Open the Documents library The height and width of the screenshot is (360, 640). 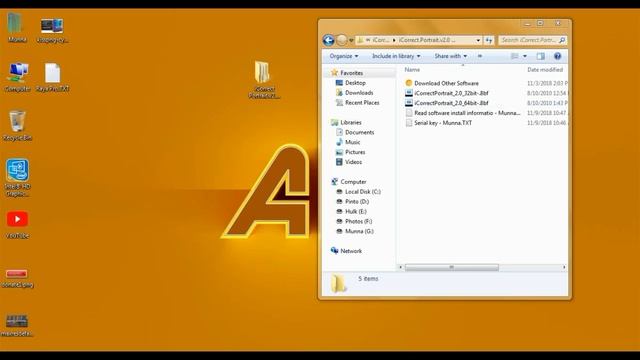point(359,132)
